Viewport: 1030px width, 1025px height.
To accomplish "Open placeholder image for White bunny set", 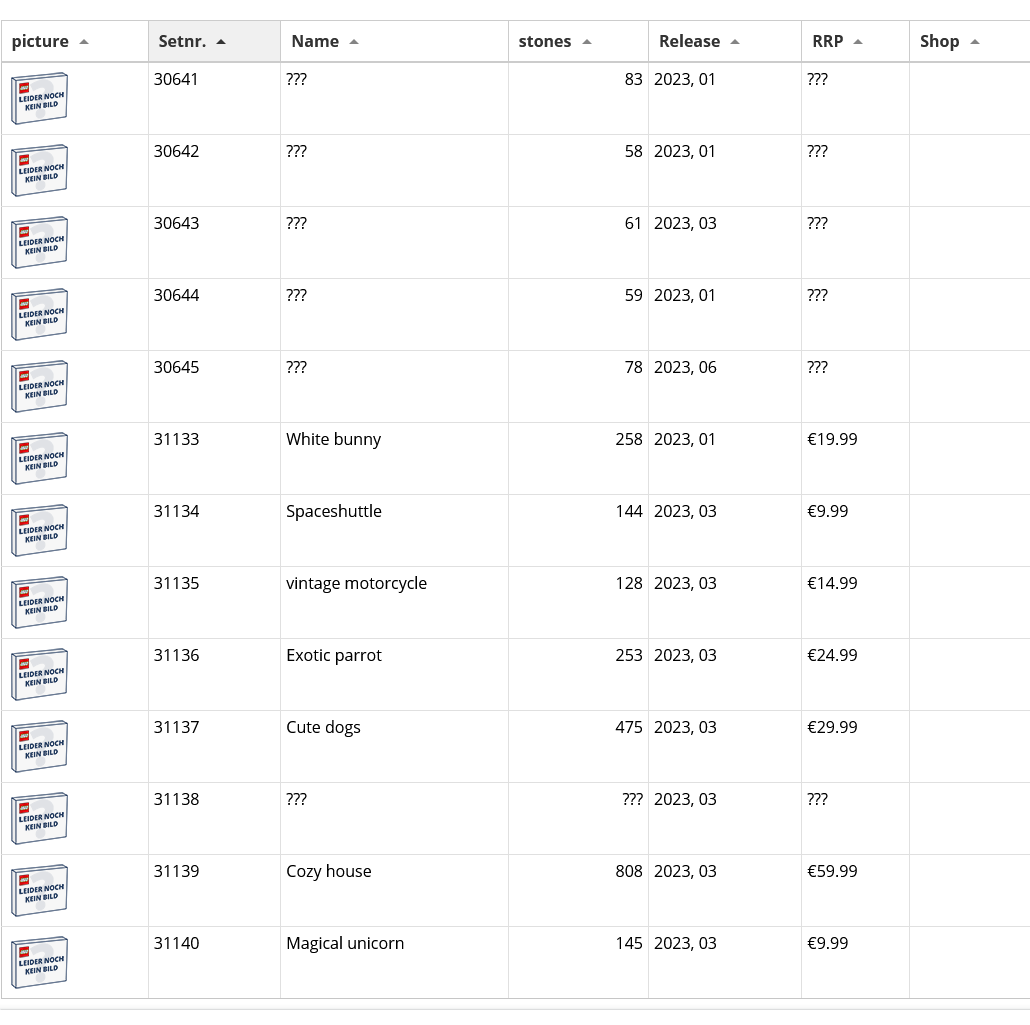I will click(x=39, y=459).
